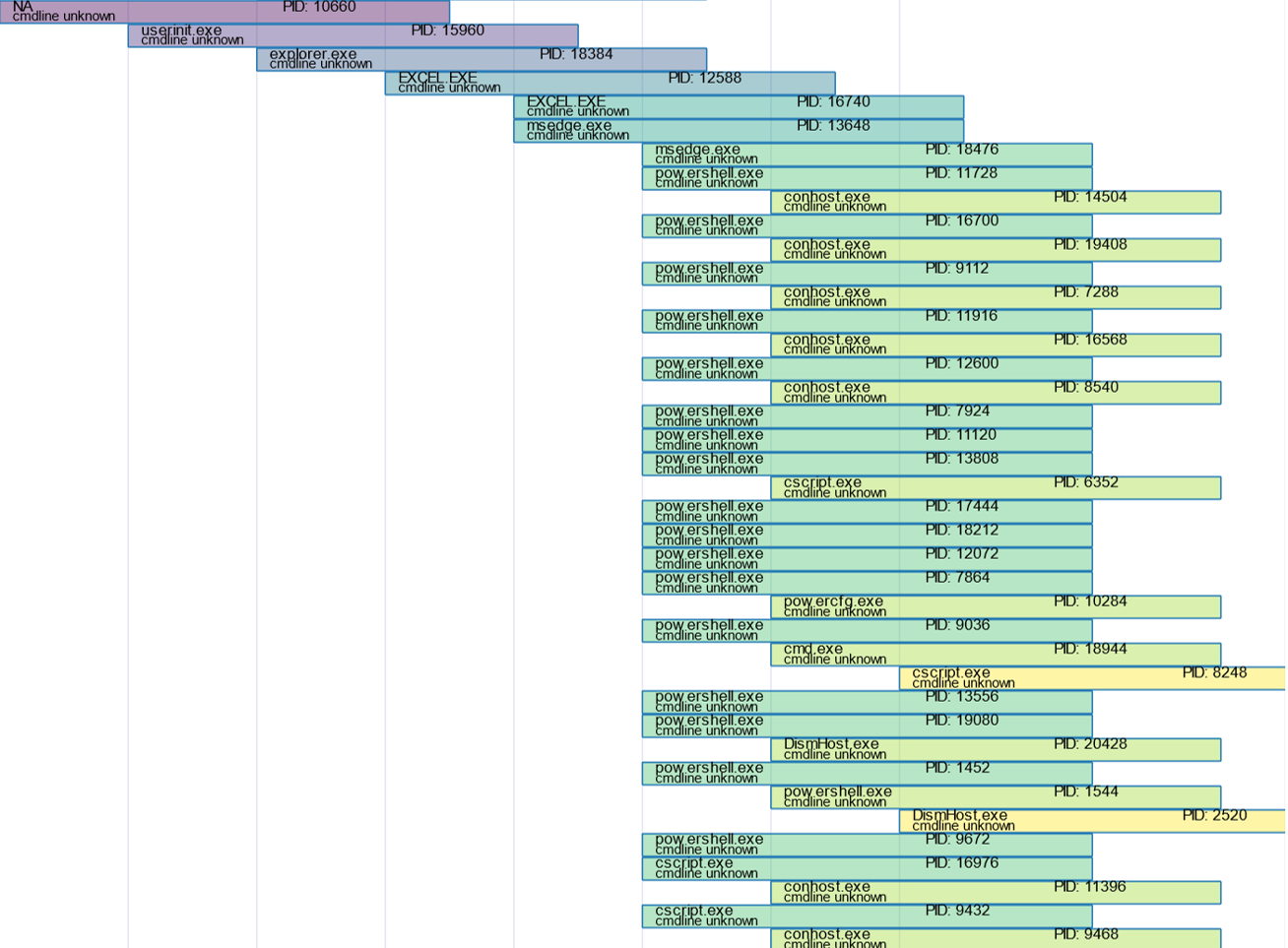1288x948 pixels.
Task: Select powershell.exe node PID 7864
Action: click(867, 583)
